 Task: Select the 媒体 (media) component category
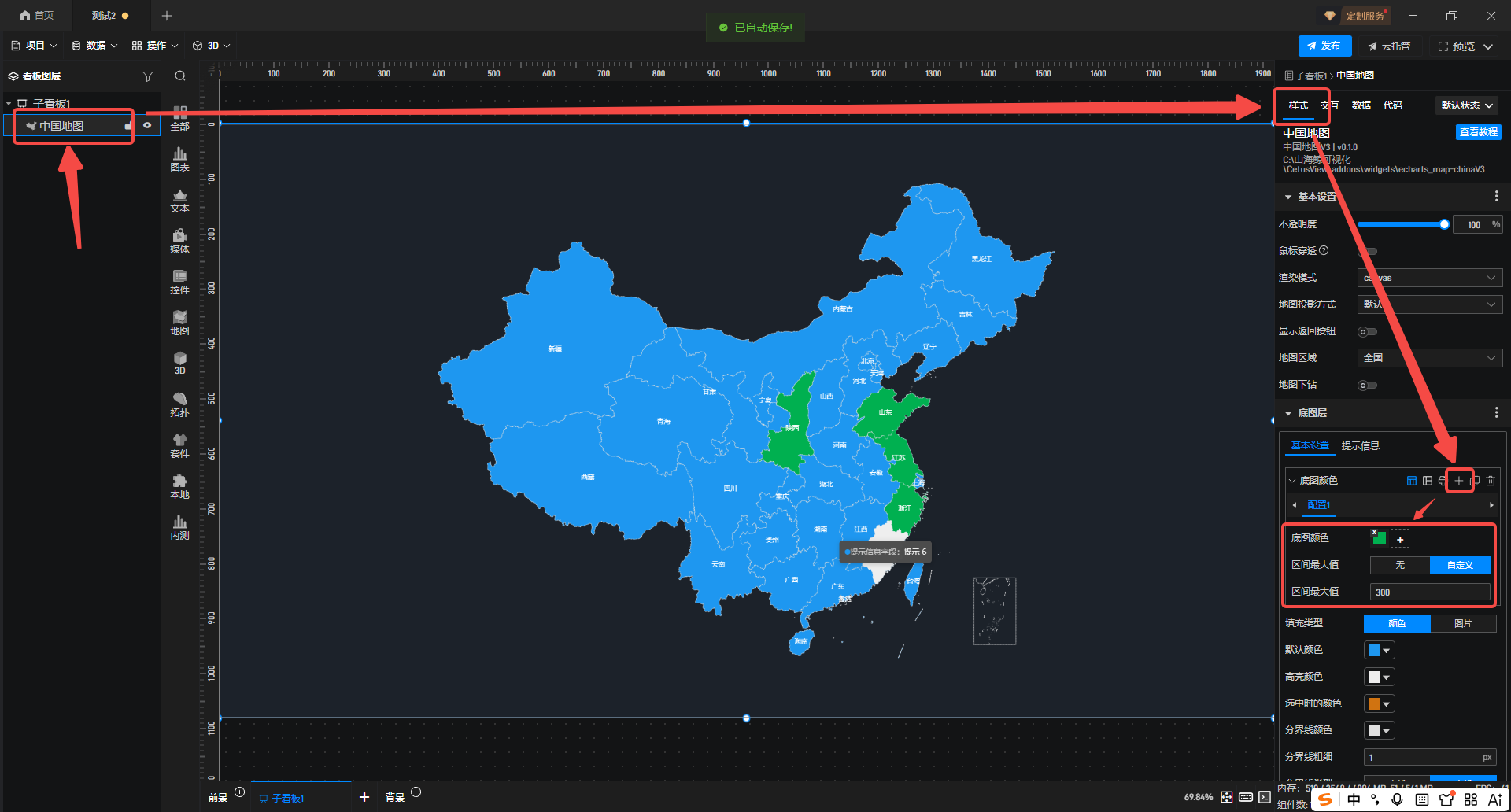tap(179, 241)
